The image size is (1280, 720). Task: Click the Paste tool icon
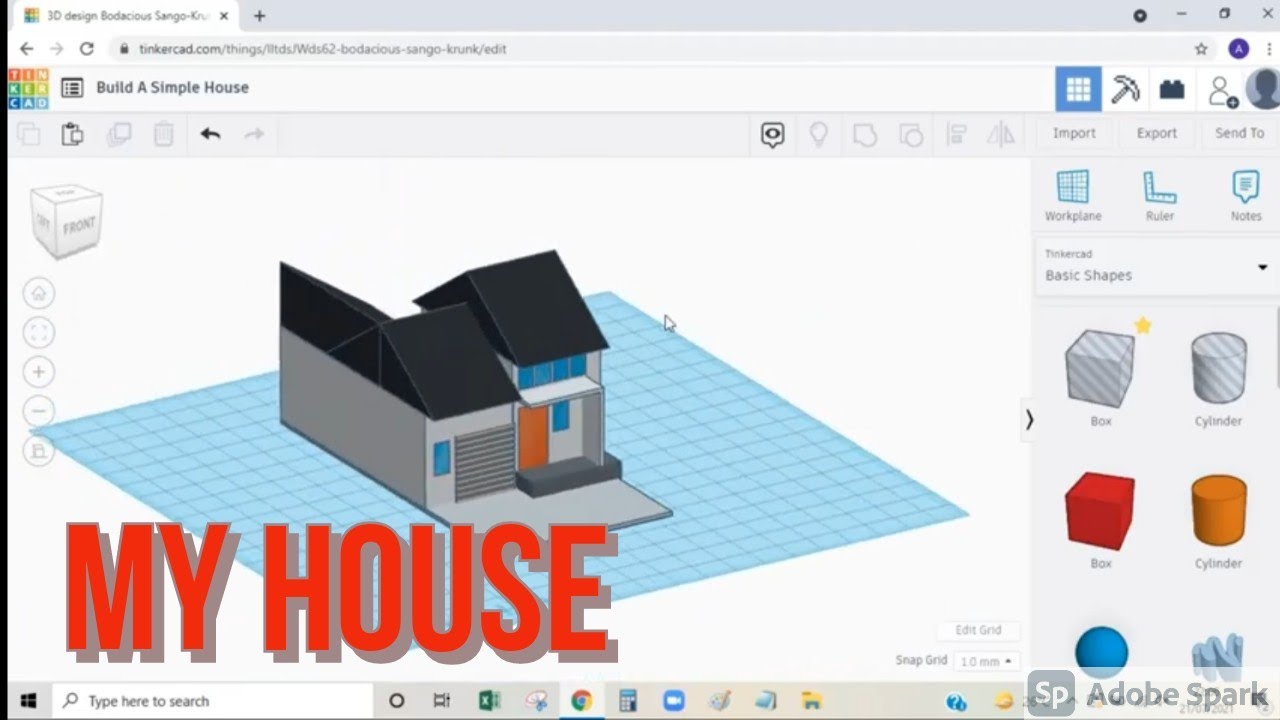(72, 134)
